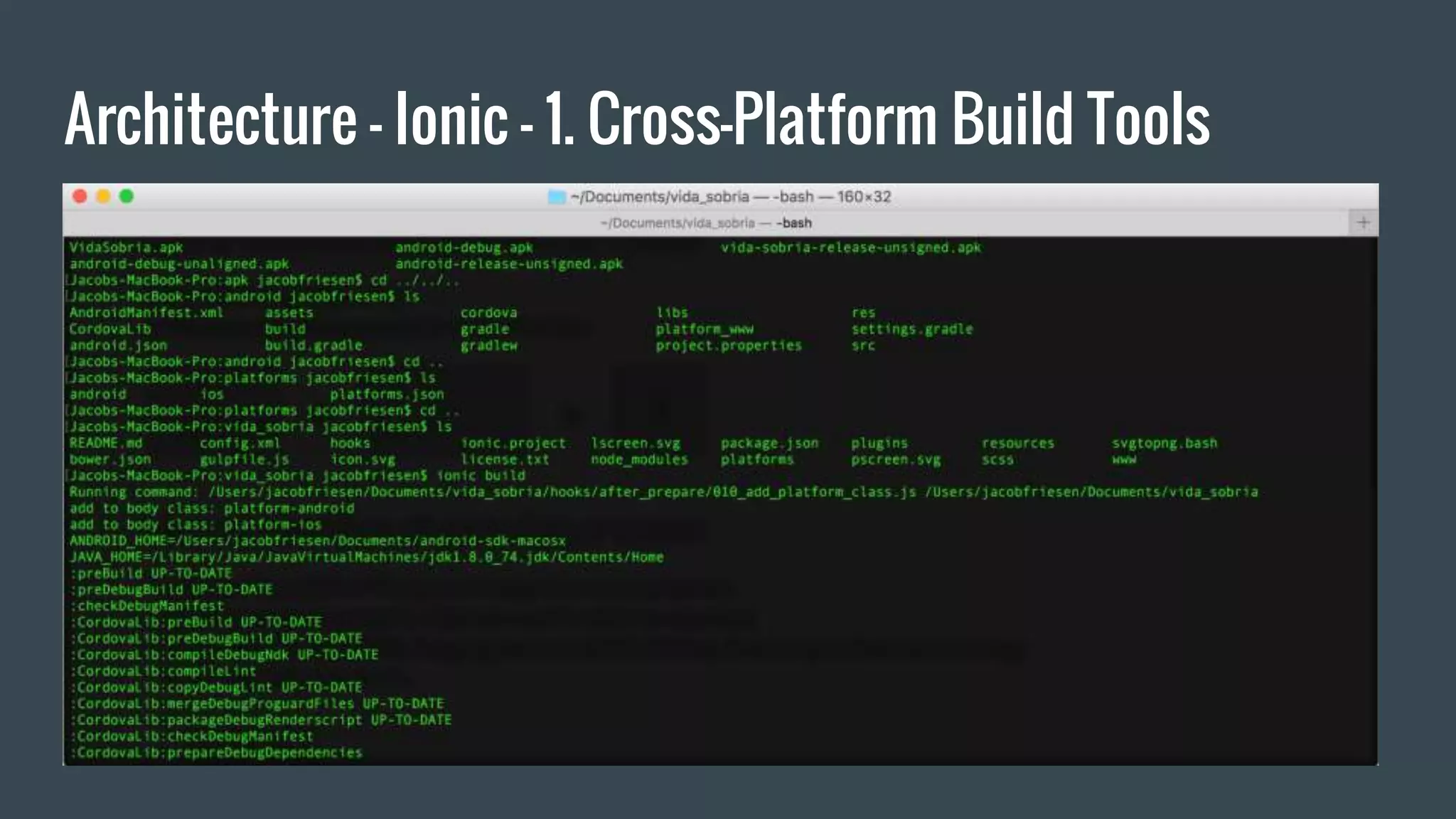Click pscreen.svg file name
The width and height of the screenshot is (1456, 819).
pyautogui.click(x=896, y=460)
